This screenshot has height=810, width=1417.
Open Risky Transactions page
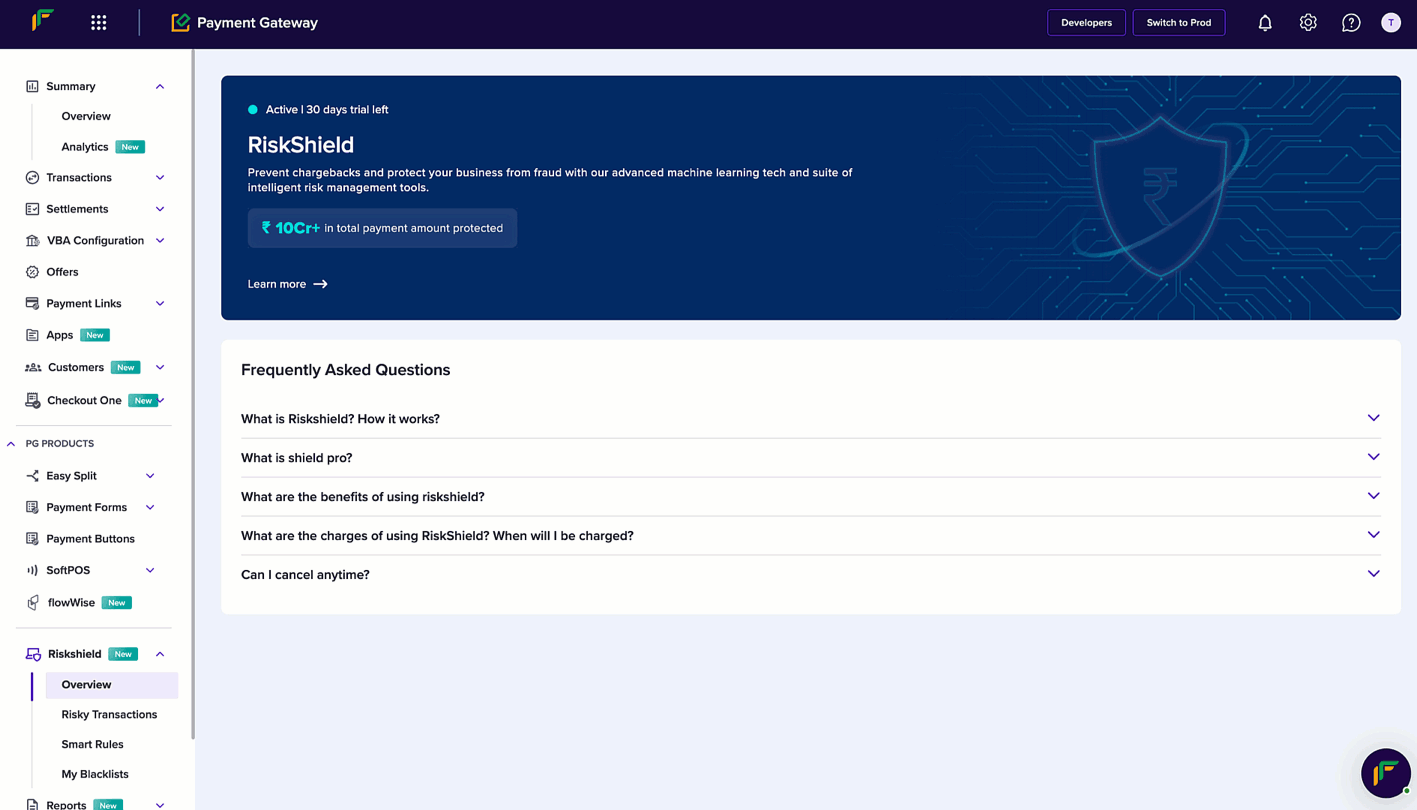click(x=109, y=715)
